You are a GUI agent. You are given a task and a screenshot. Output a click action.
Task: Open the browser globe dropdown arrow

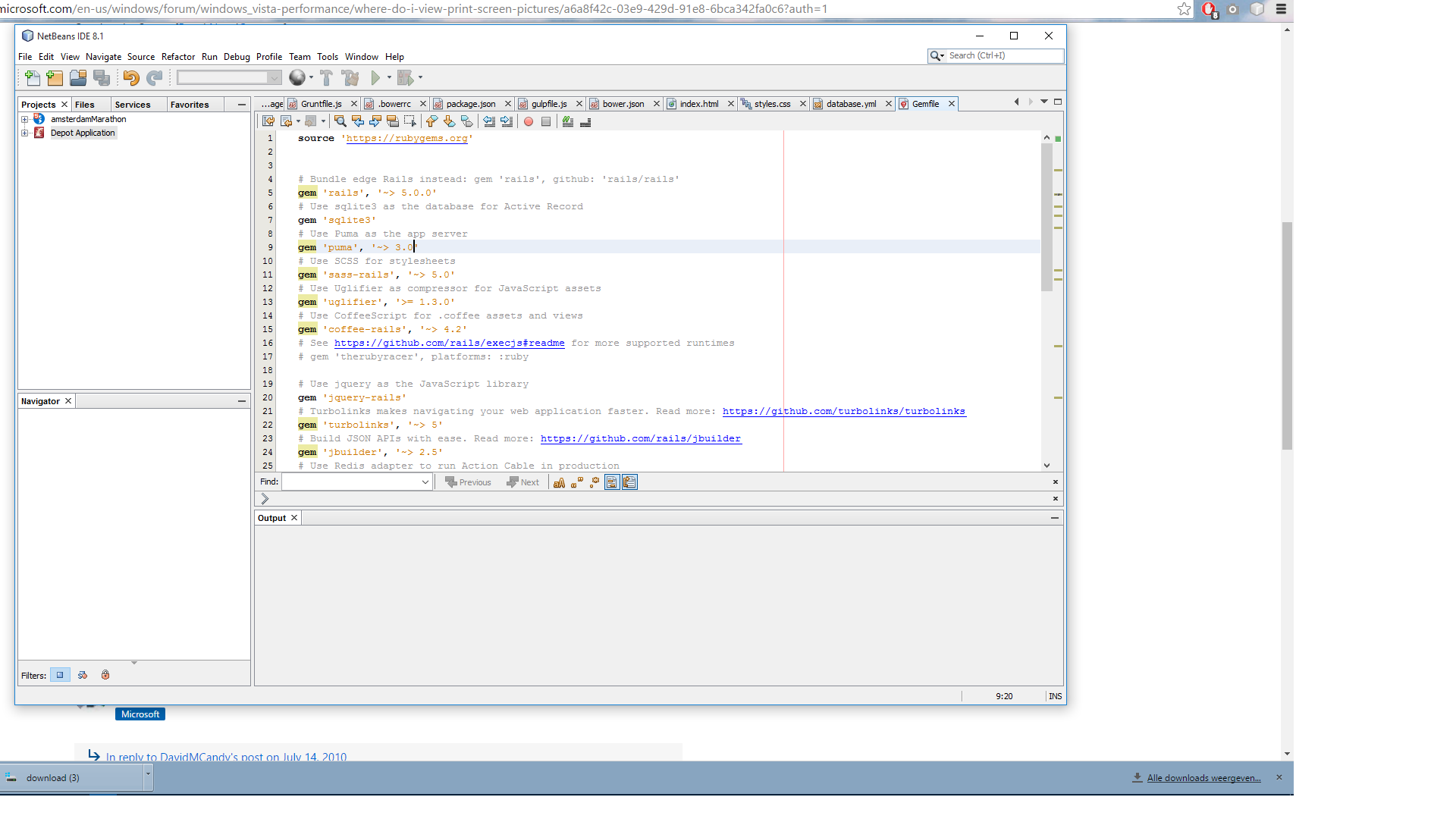coord(311,77)
